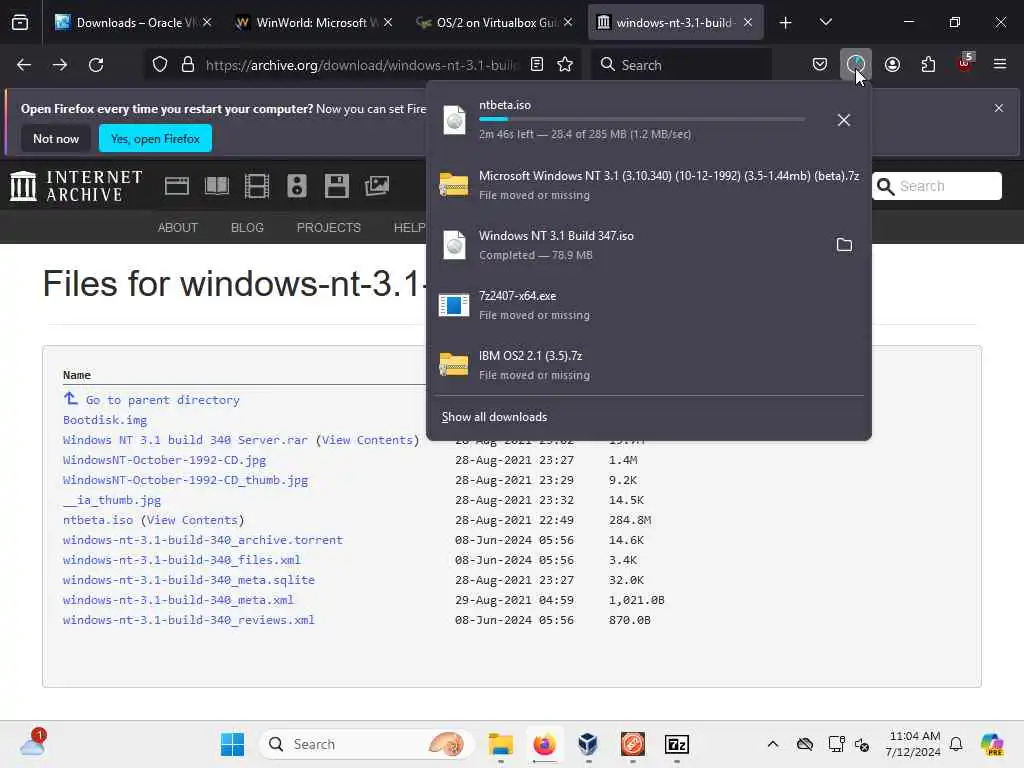
Task: Click the Internet Archive Search field
Action: pyautogui.click(x=936, y=186)
